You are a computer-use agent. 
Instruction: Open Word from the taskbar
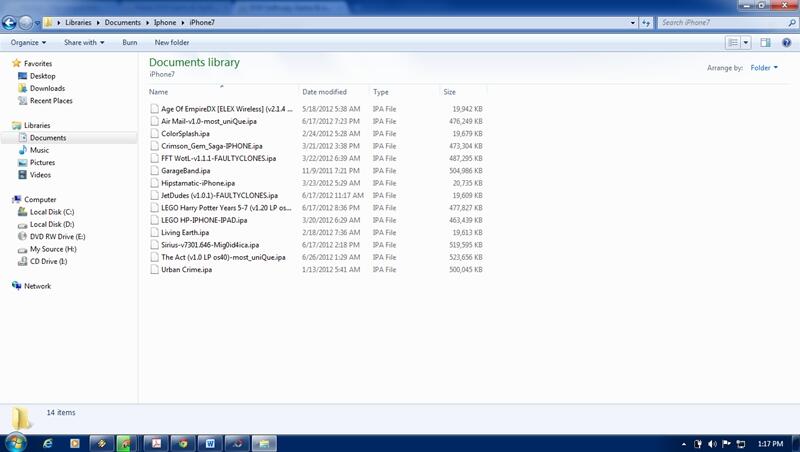click(x=210, y=443)
